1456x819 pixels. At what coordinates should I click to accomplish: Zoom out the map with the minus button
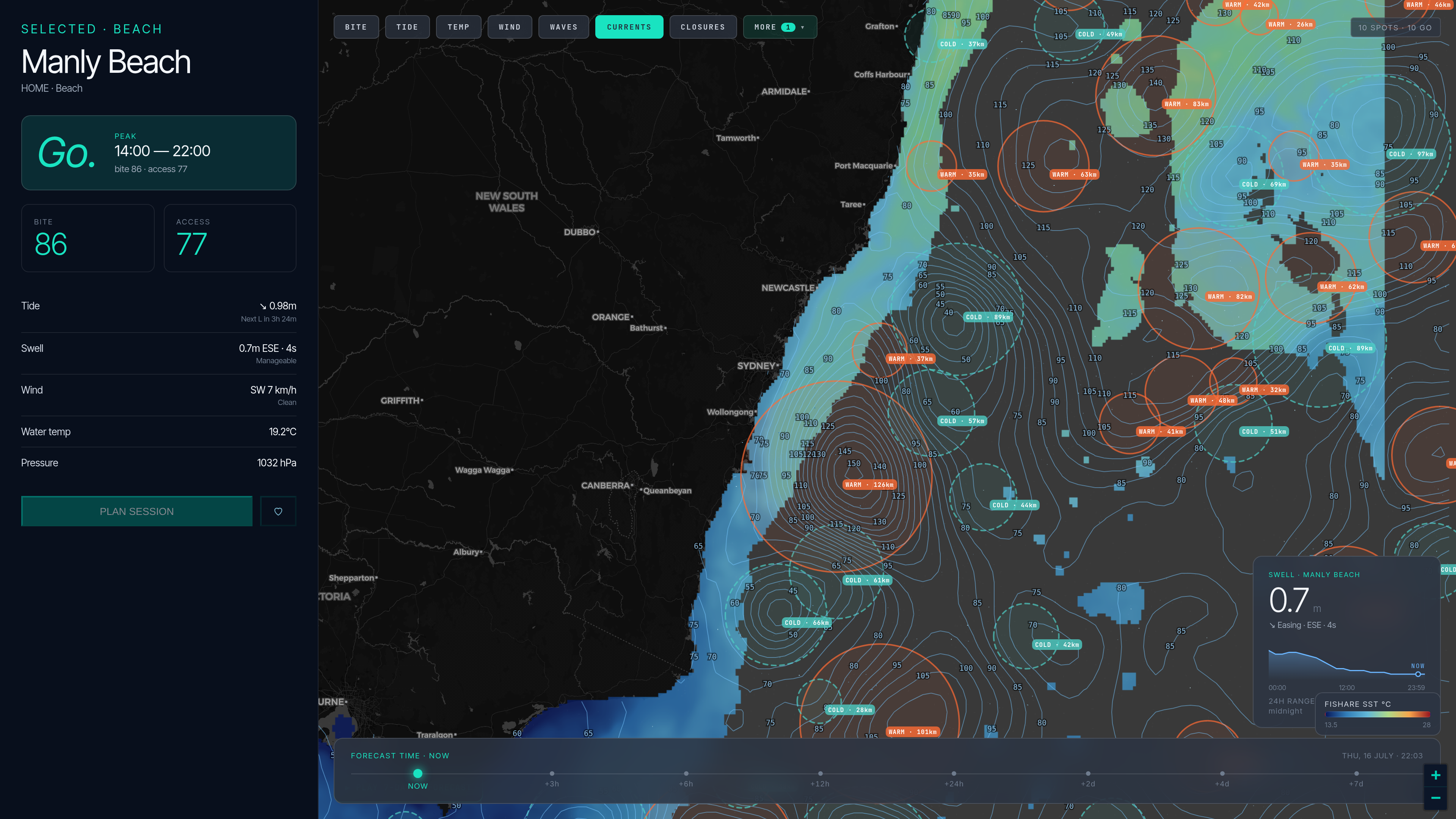pyautogui.click(x=1436, y=798)
